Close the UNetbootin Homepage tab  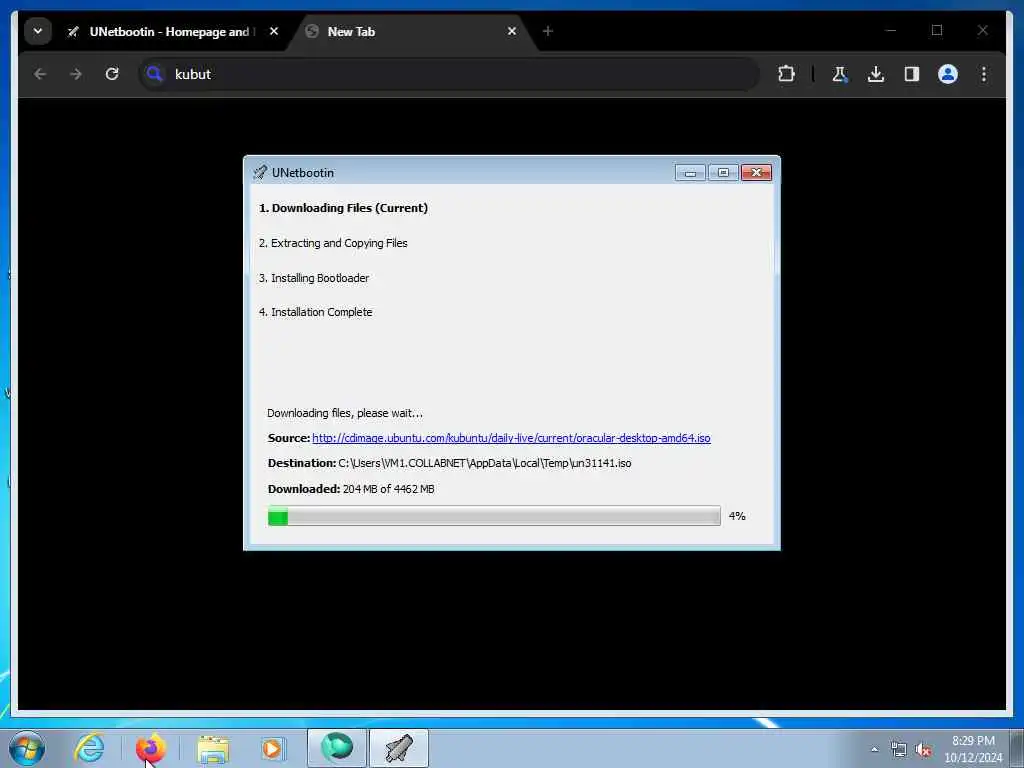click(x=274, y=31)
